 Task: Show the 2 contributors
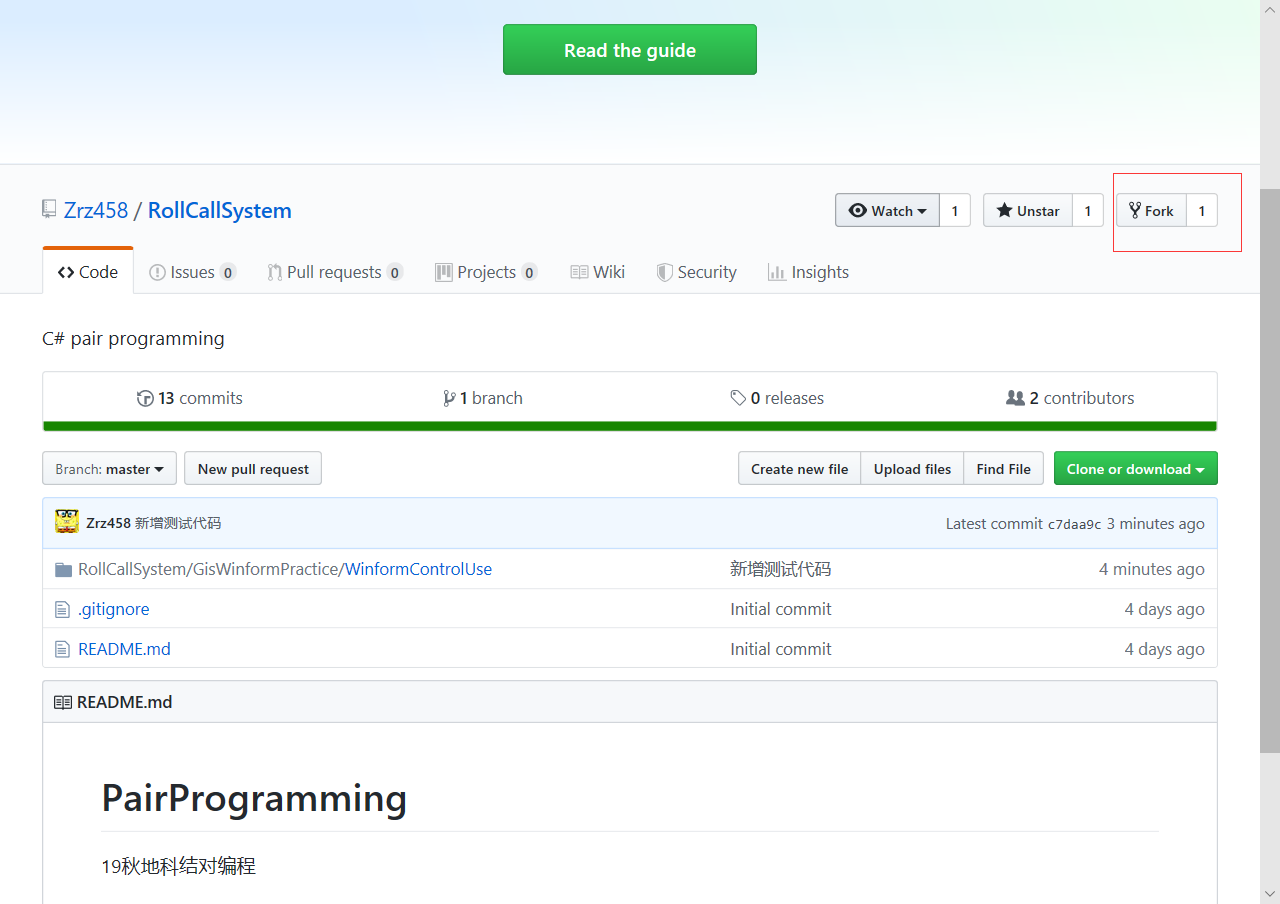click(x=1070, y=398)
